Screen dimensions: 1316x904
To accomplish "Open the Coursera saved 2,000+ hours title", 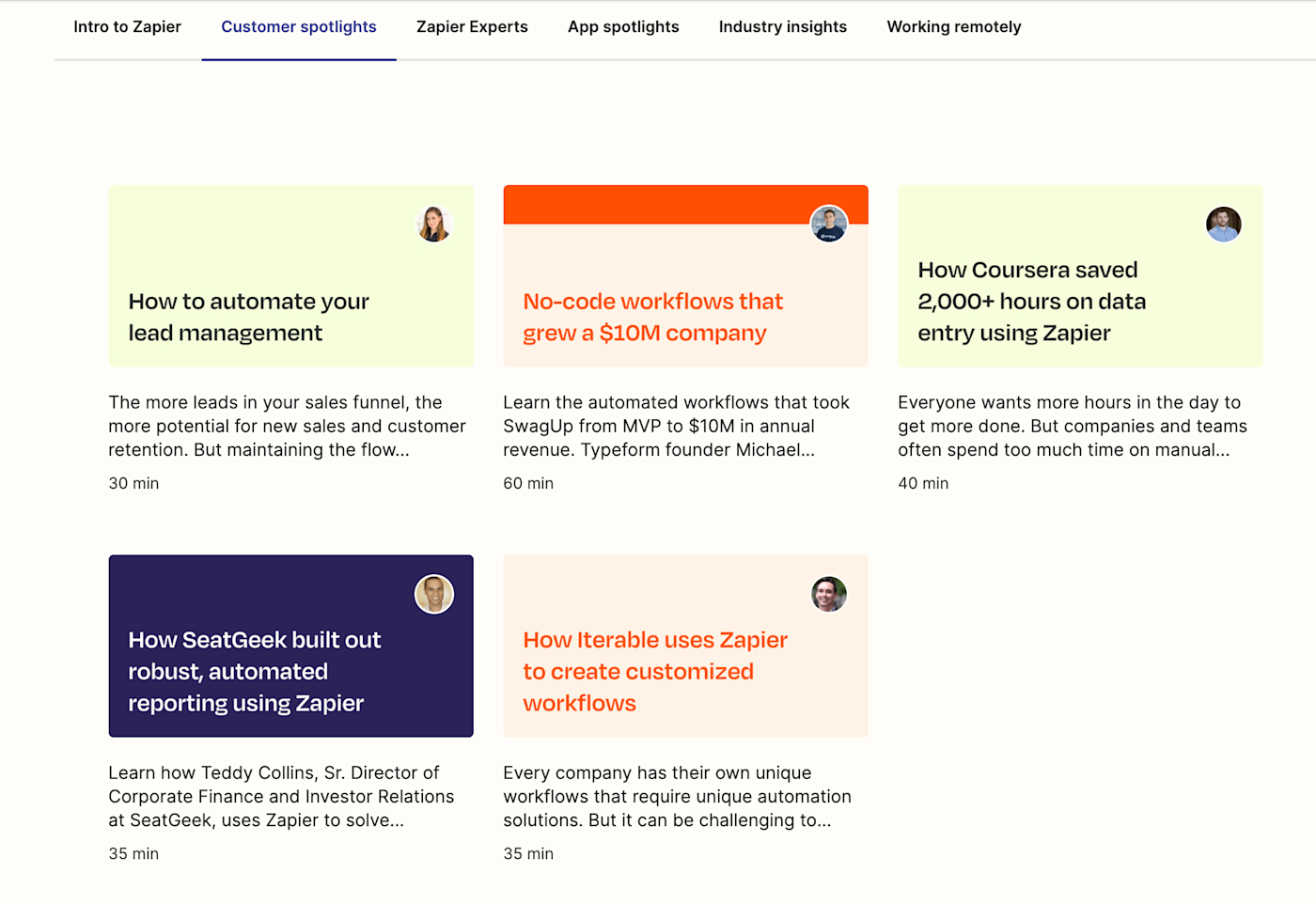I will coord(1032,301).
